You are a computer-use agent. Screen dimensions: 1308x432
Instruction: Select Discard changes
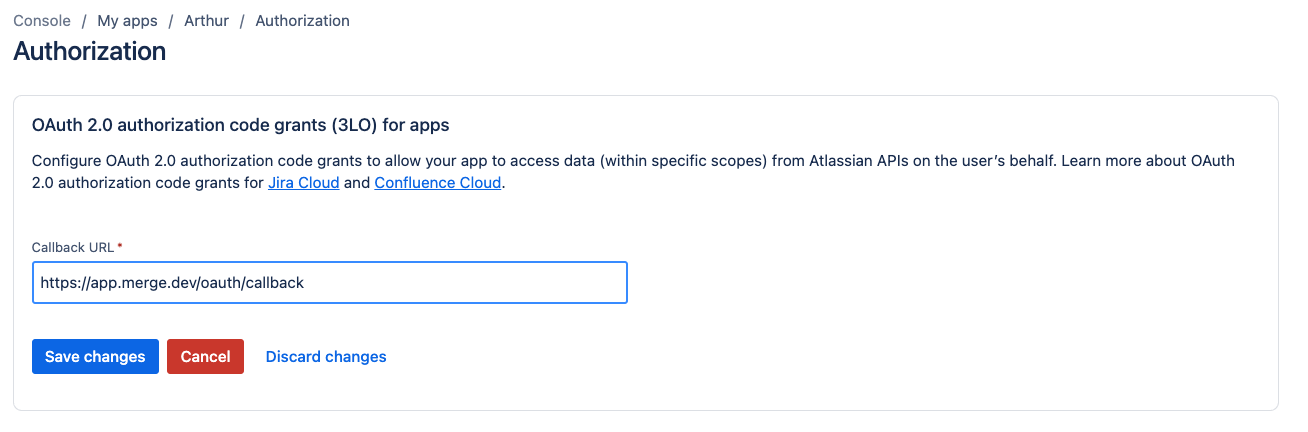(x=326, y=357)
